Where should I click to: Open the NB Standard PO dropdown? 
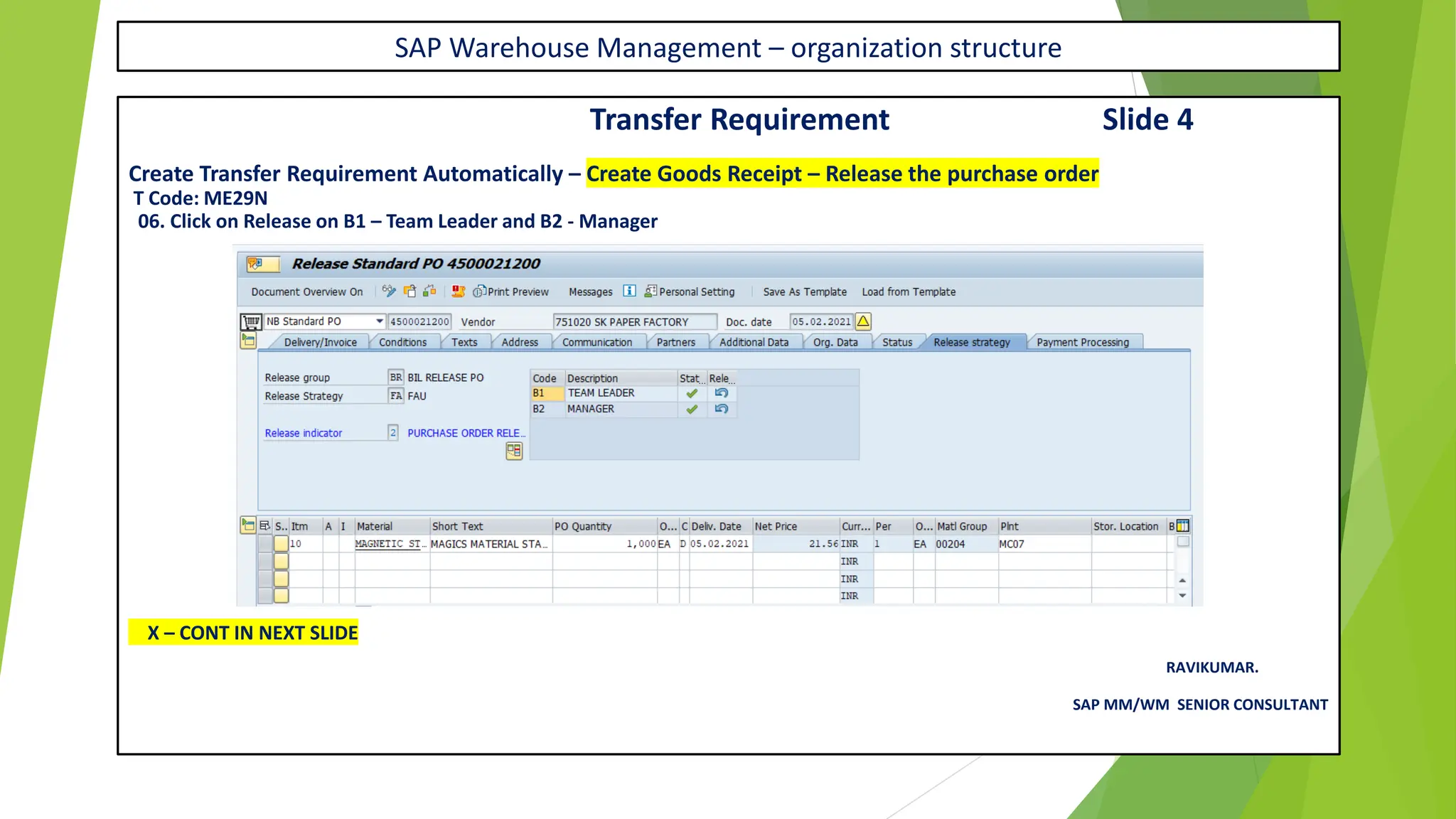(380, 321)
